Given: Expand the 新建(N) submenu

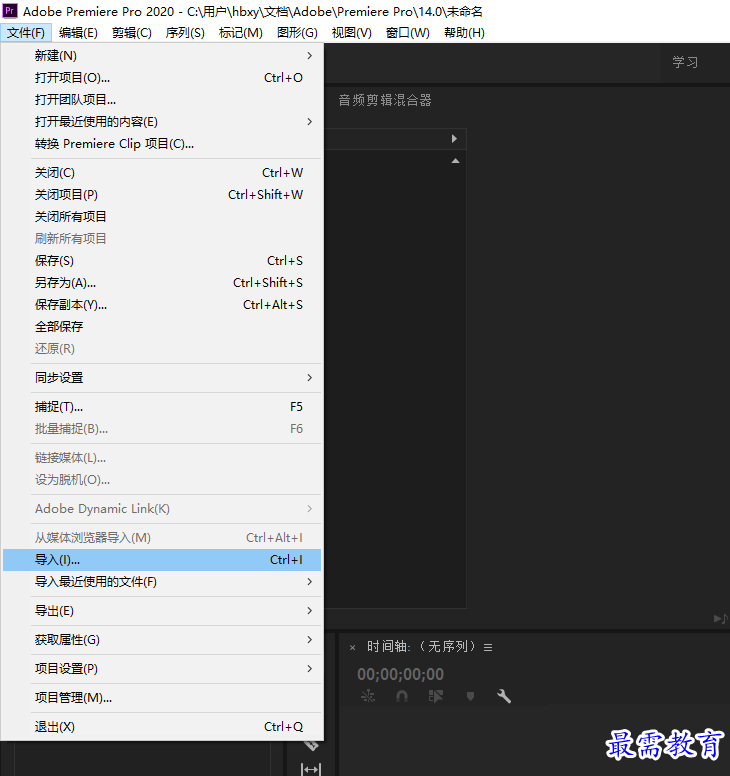Looking at the screenshot, I should coord(162,55).
